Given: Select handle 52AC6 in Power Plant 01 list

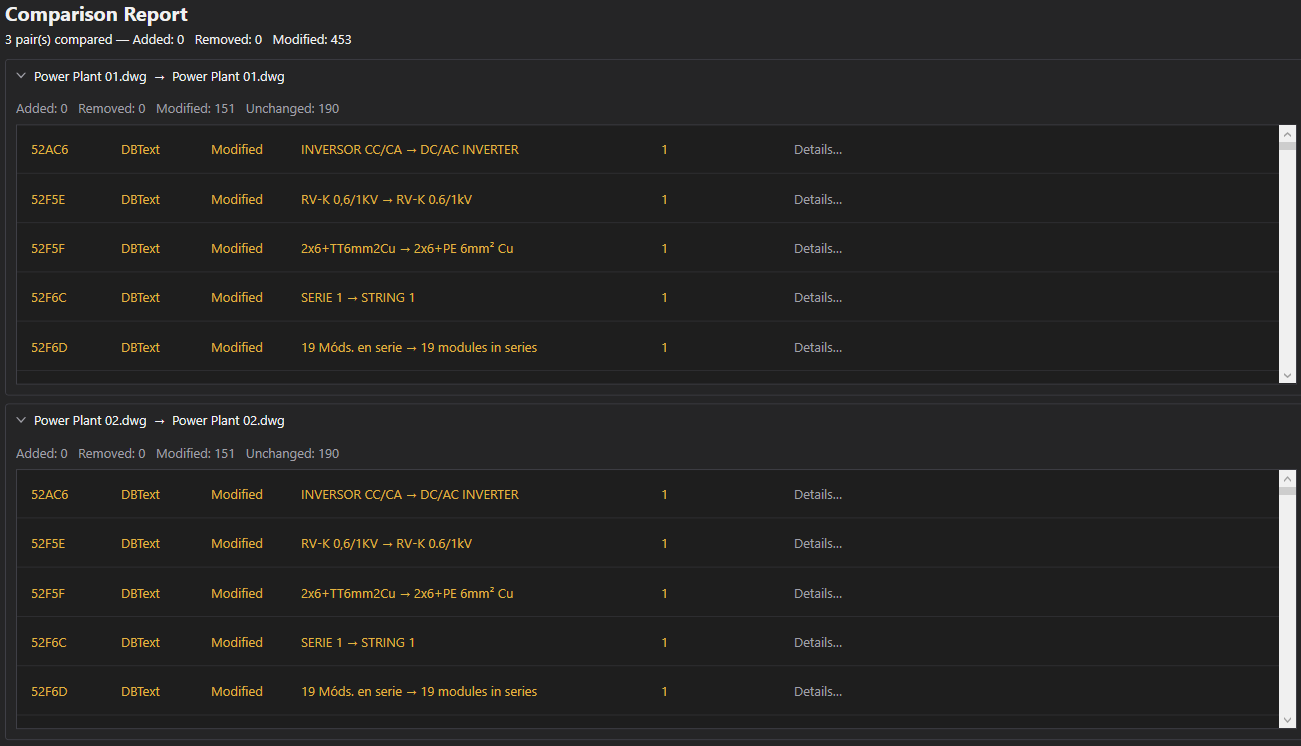Looking at the screenshot, I should (x=50, y=150).
